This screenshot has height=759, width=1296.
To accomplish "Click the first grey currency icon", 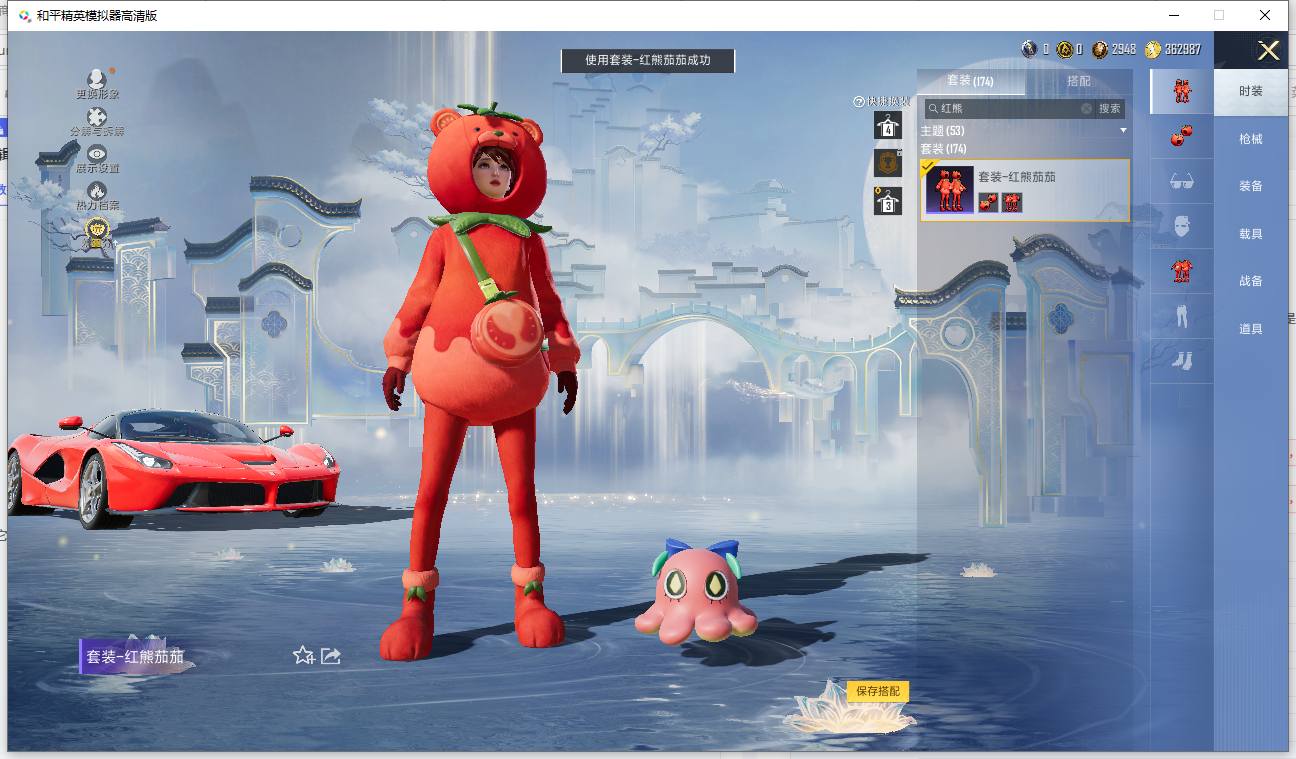I will 1029,49.
